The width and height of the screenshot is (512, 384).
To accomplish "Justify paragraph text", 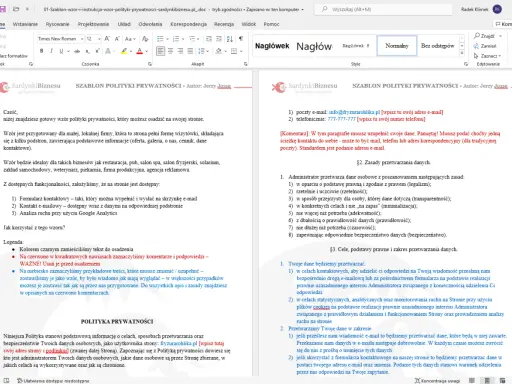I will pos(190,51).
